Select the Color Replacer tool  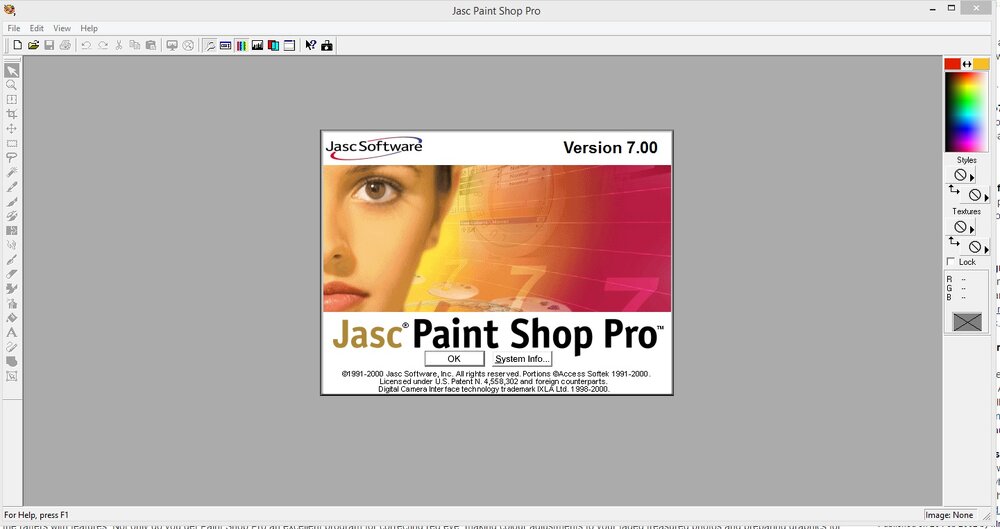11,230
